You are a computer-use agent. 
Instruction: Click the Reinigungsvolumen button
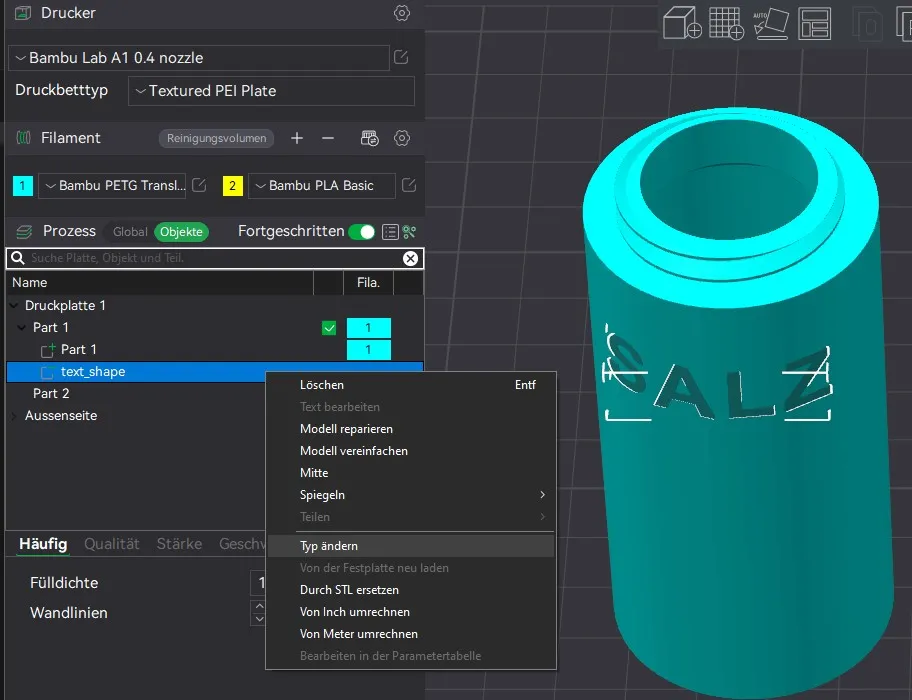coord(216,138)
